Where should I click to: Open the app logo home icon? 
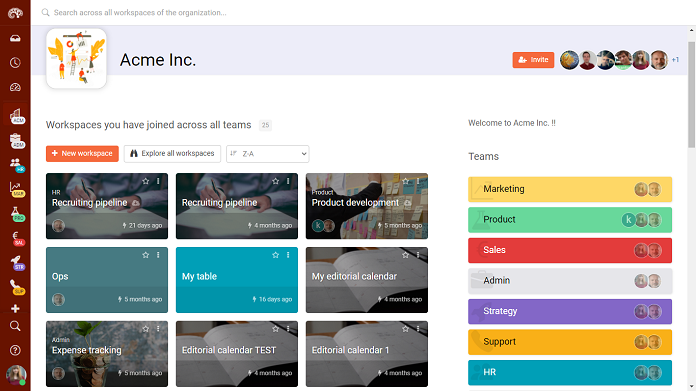tap(15, 13)
